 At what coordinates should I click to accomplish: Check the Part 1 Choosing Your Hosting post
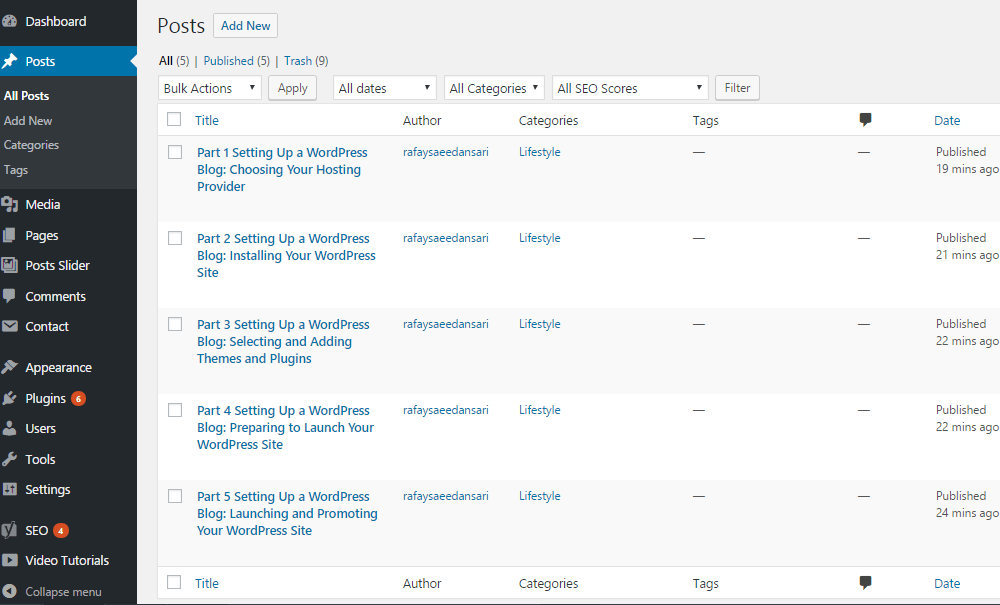[175, 152]
